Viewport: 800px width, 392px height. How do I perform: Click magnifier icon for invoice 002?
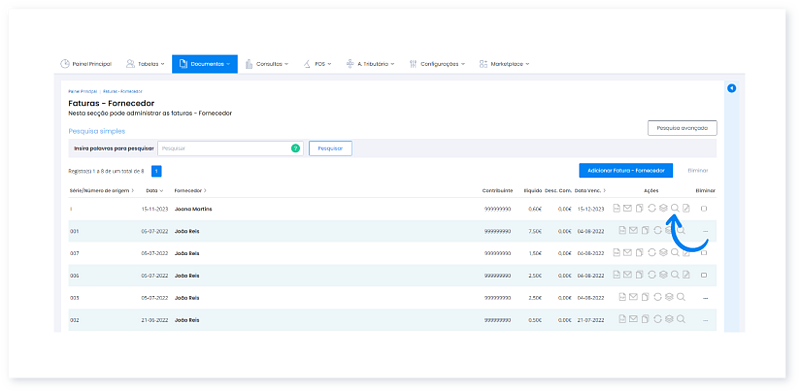pos(681,319)
